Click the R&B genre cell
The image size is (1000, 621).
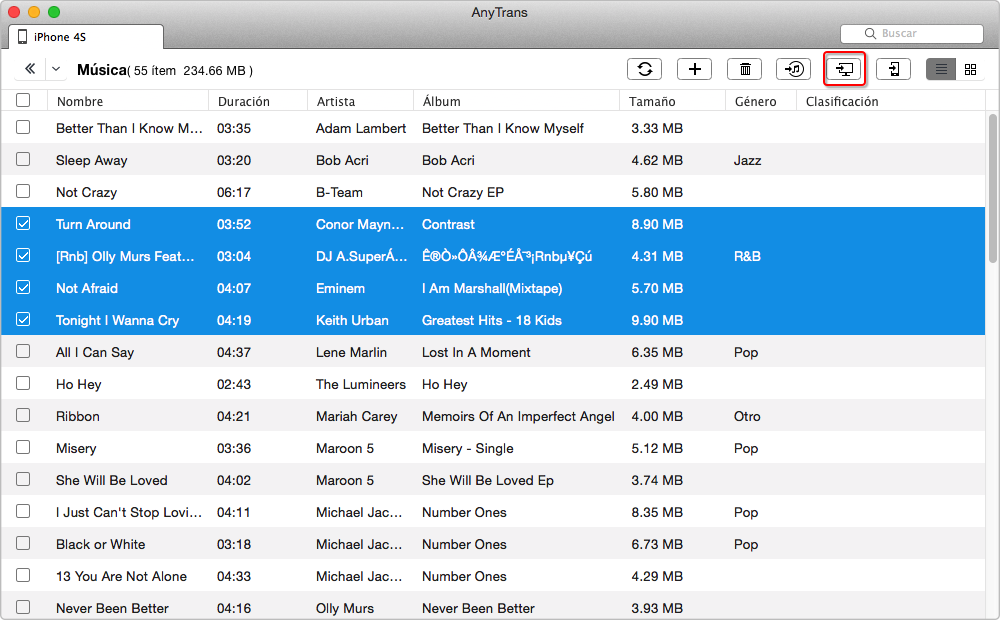[x=747, y=256]
